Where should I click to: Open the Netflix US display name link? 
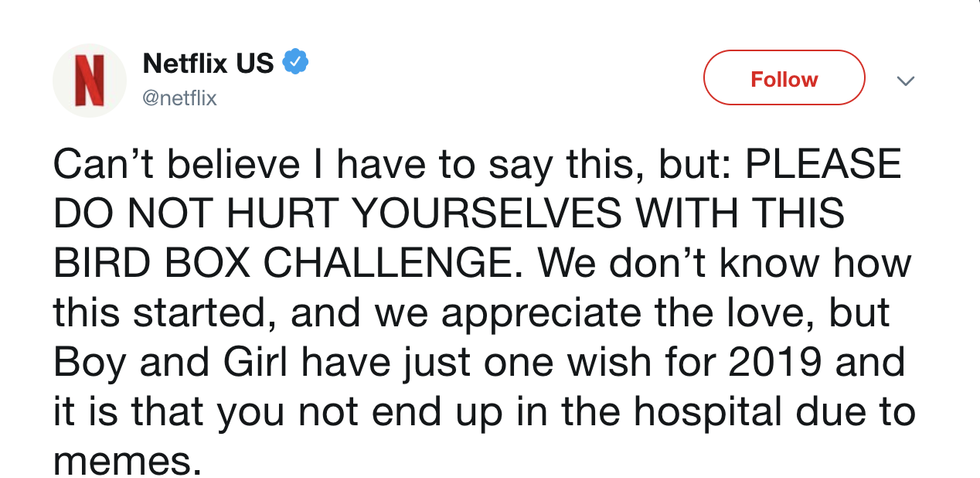pos(208,63)
